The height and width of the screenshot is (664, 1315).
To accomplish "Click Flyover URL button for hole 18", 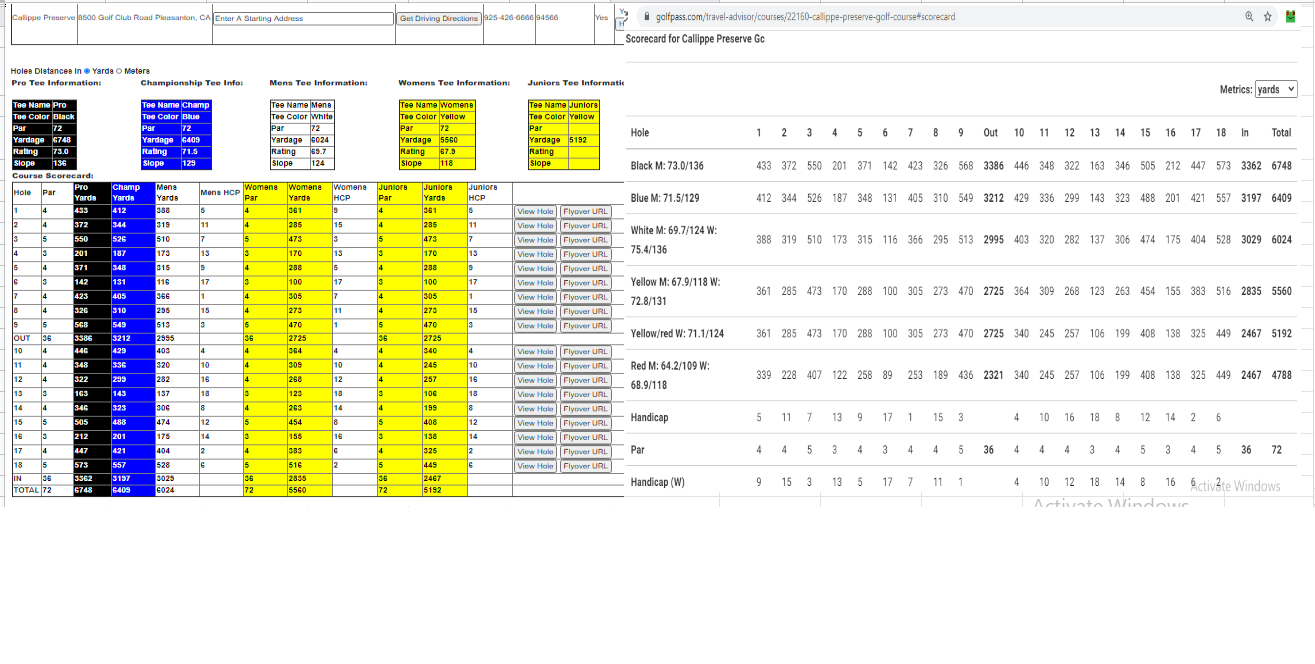I will 584,466.
